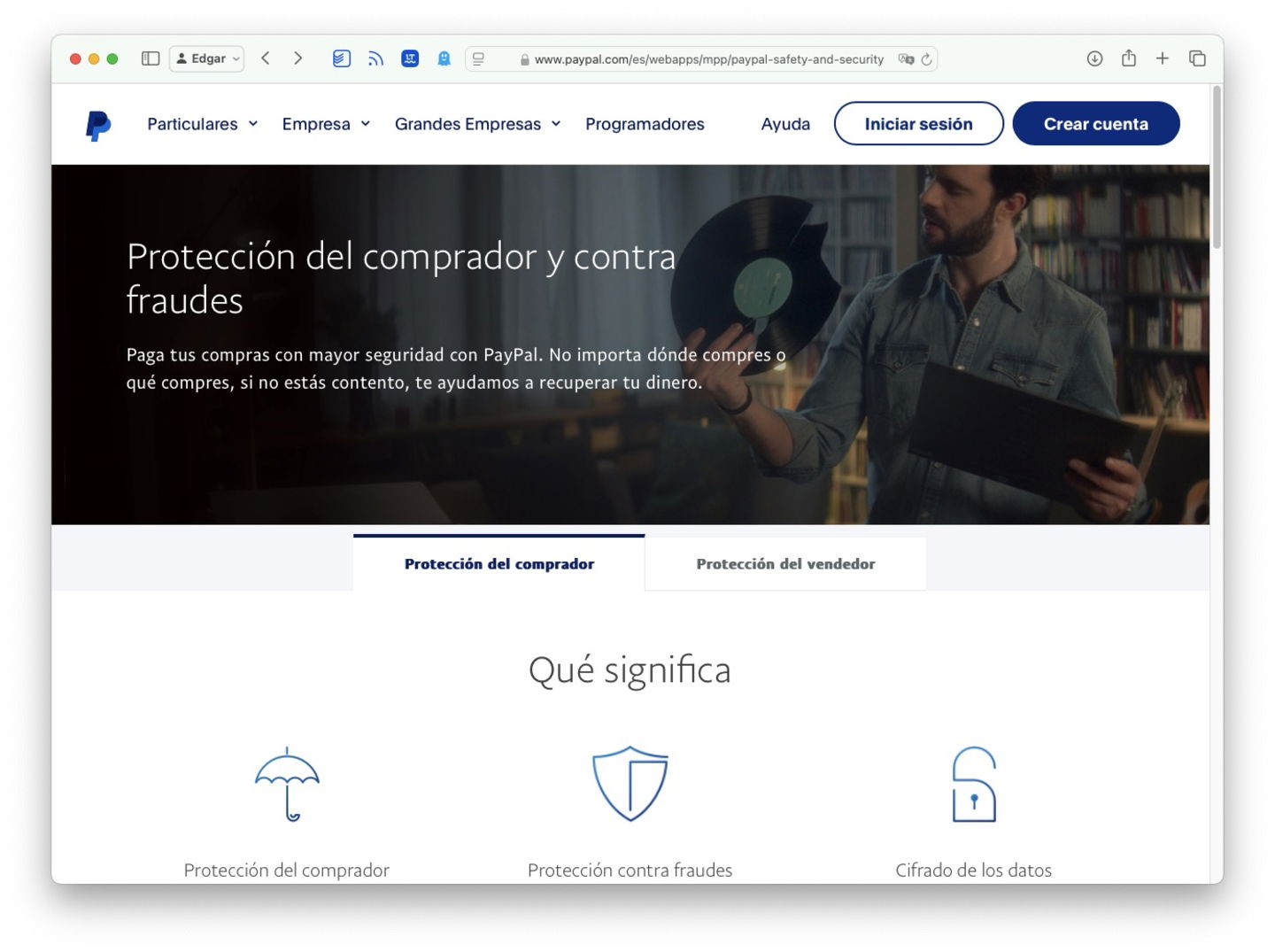Show Safari downloads
The image size is (1275, 952).
(1094, 58)
